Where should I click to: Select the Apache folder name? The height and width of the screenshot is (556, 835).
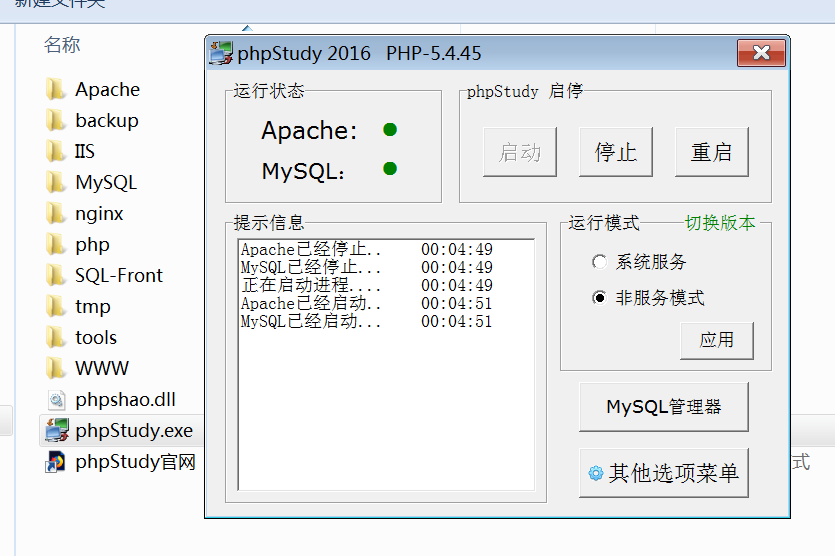(108, 89)
